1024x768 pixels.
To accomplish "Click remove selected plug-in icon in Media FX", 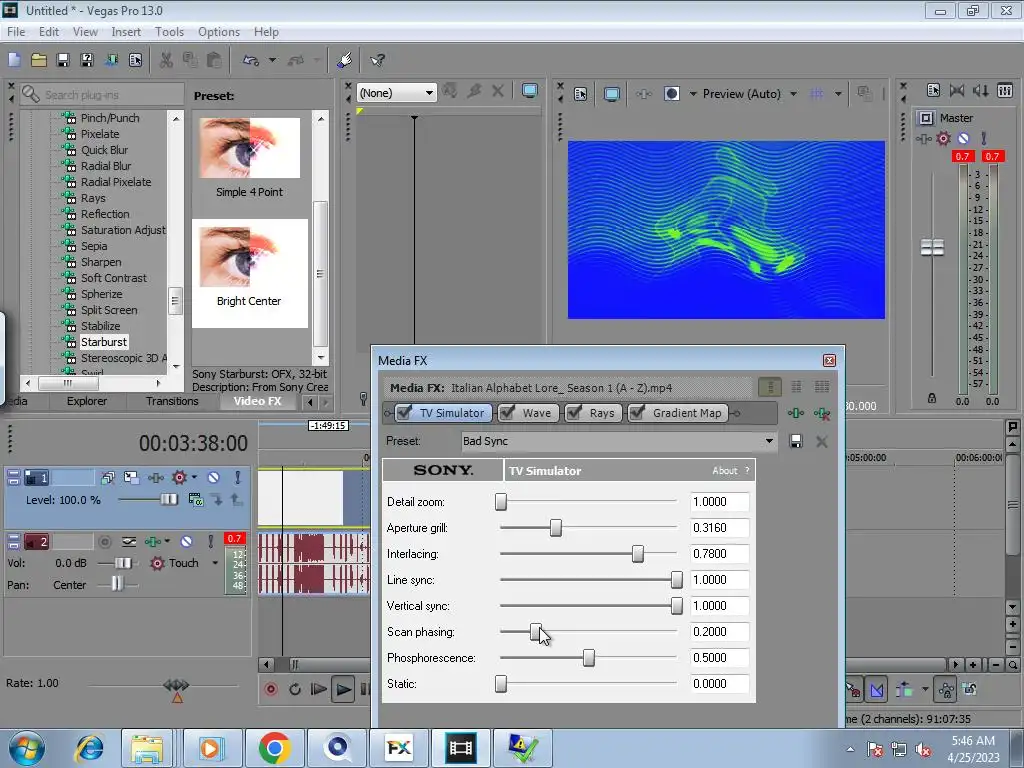I will (822, 413).
